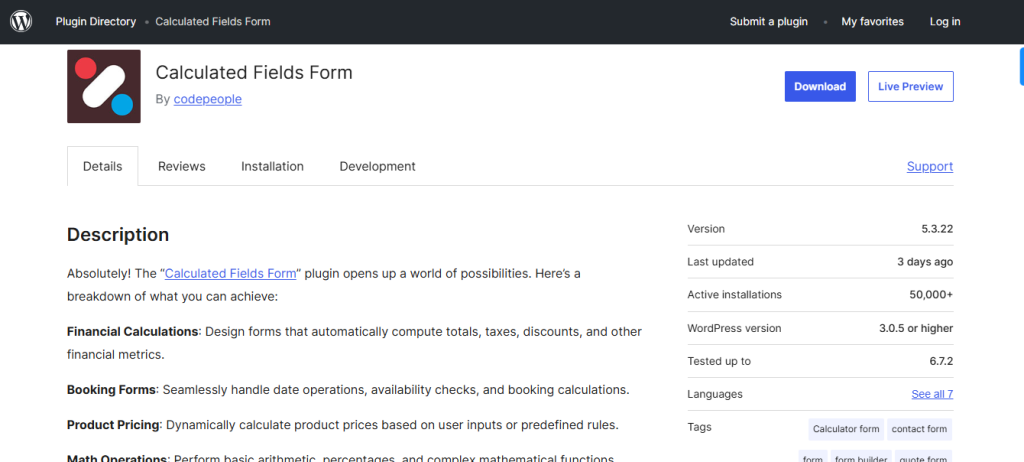Visit the codepeople author page
Screen dimensions: 1024x462
208,99
